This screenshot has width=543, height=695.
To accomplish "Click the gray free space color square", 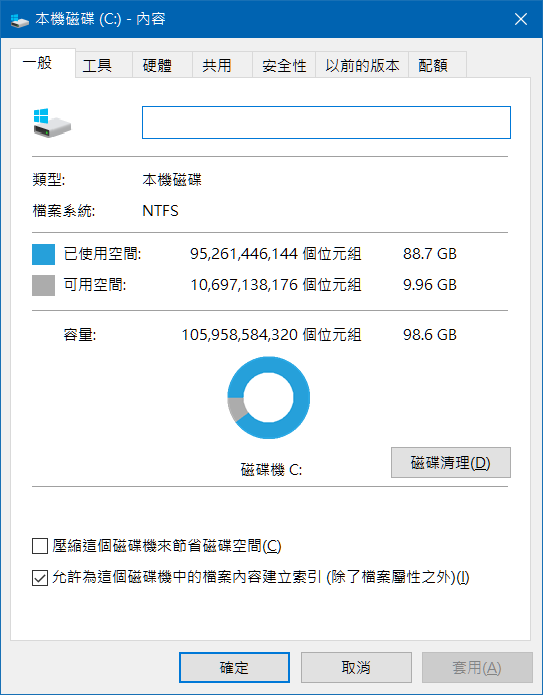I will pos(43,285).
